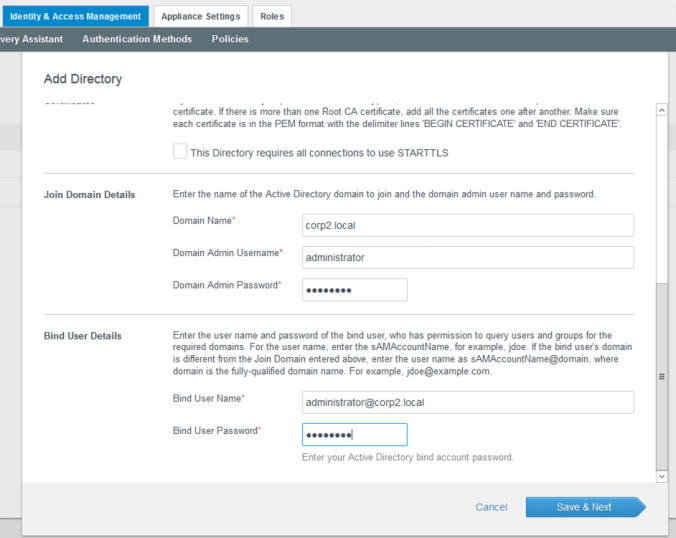Select Policies in the navigation bar
The width and height of the screenshot is (676, 538).
230,39
